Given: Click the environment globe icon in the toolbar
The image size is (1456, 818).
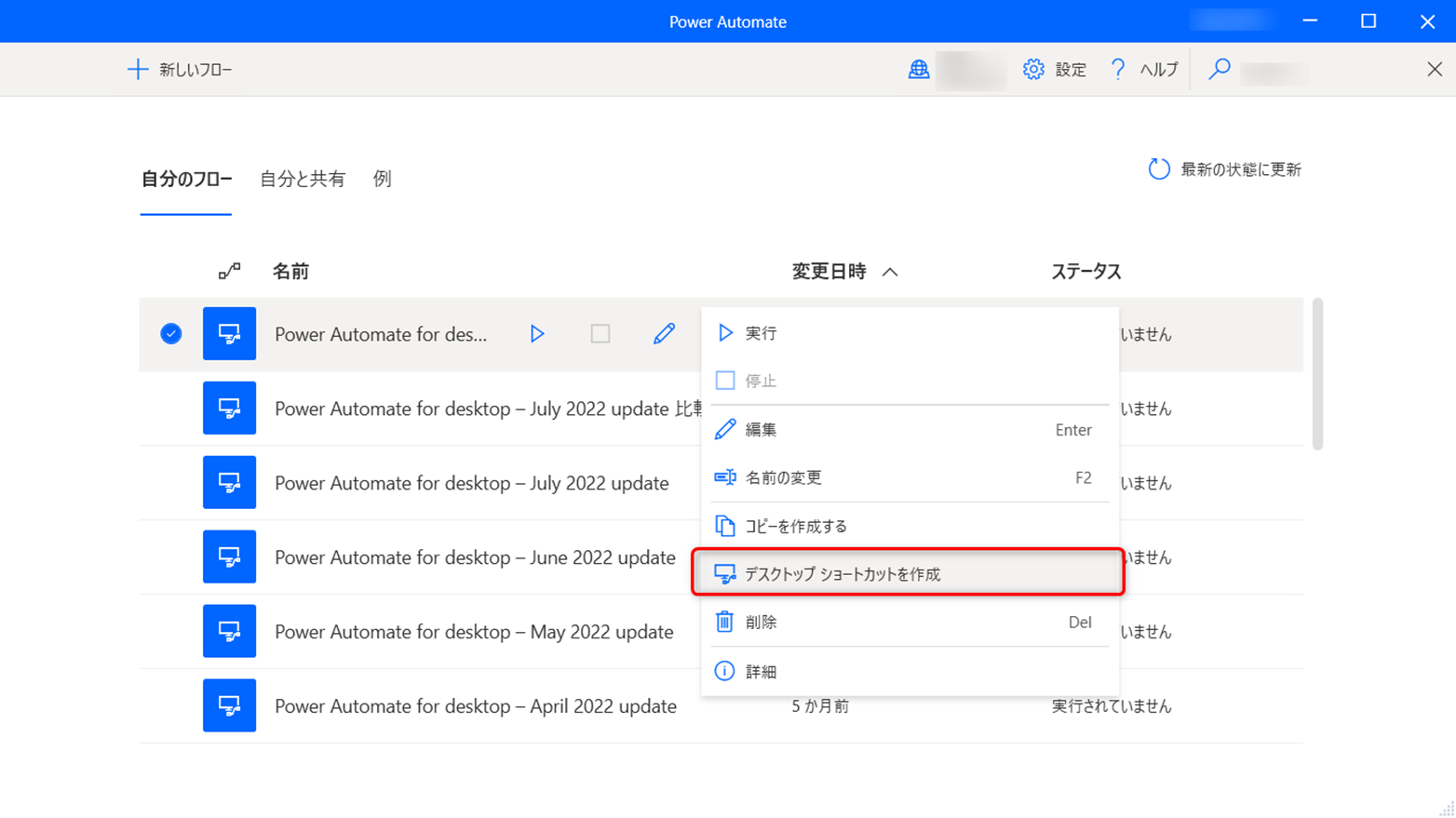Looking at the screenshot, I should coord(919,69).
